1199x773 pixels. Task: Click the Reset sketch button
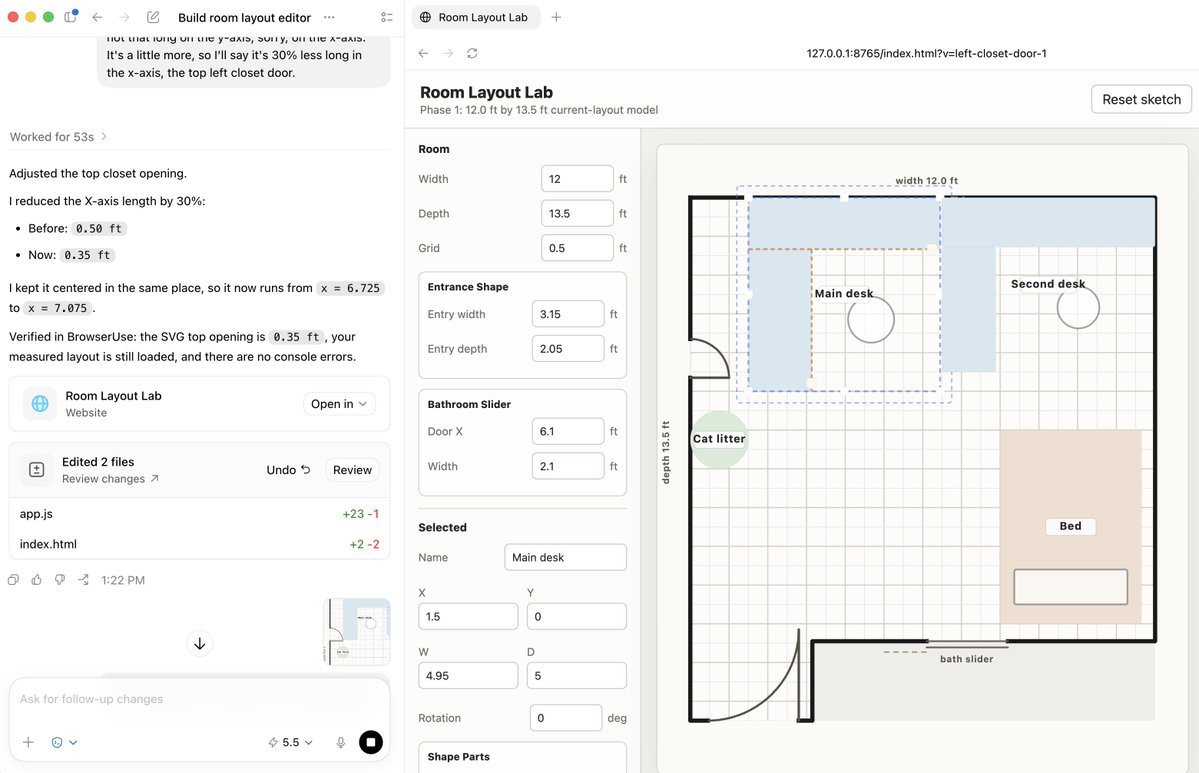point(1141,99)
